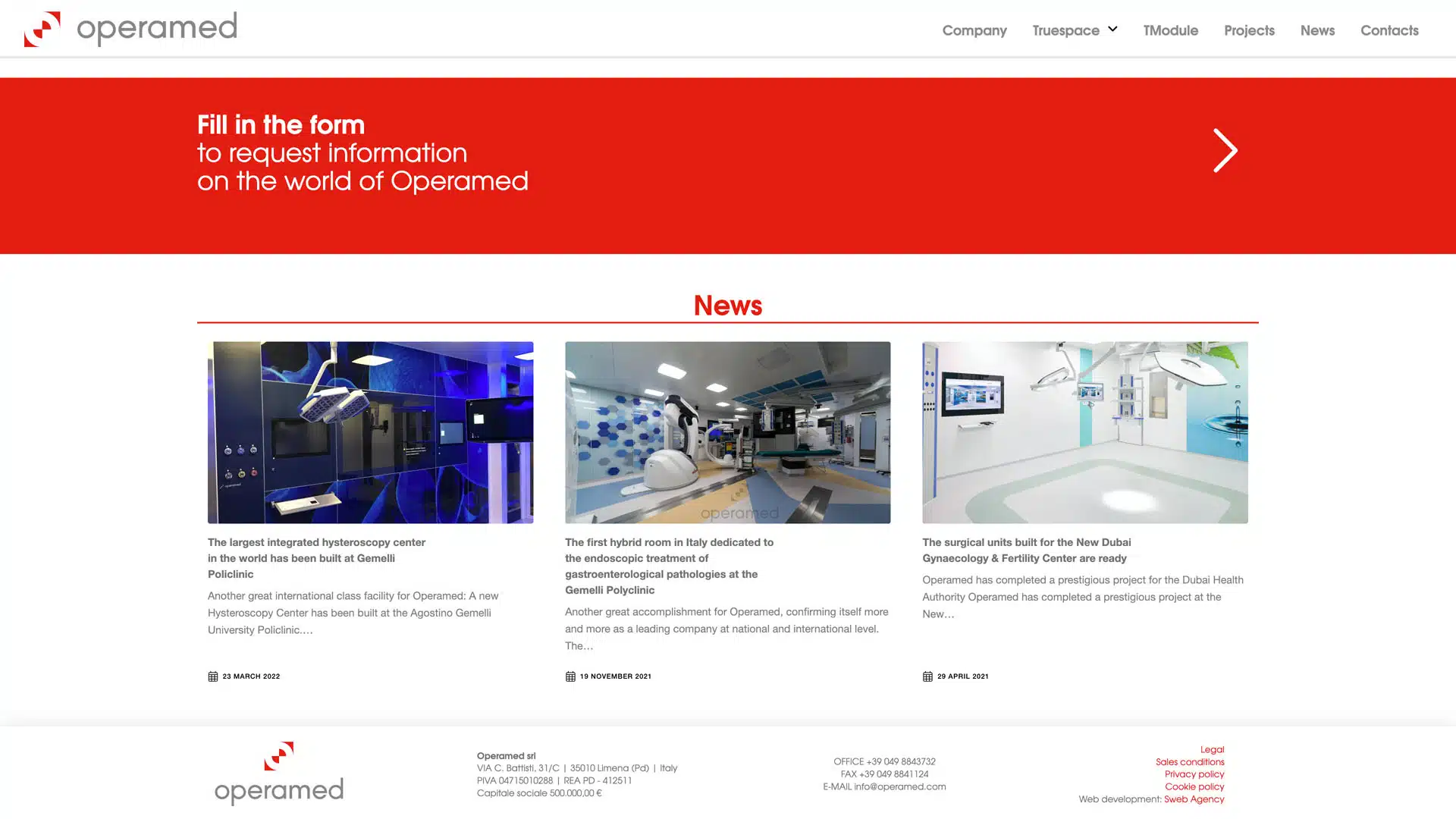Go to the TModule page
1456x819 pixels.
pyautogui.click(x=1171, y=30)
